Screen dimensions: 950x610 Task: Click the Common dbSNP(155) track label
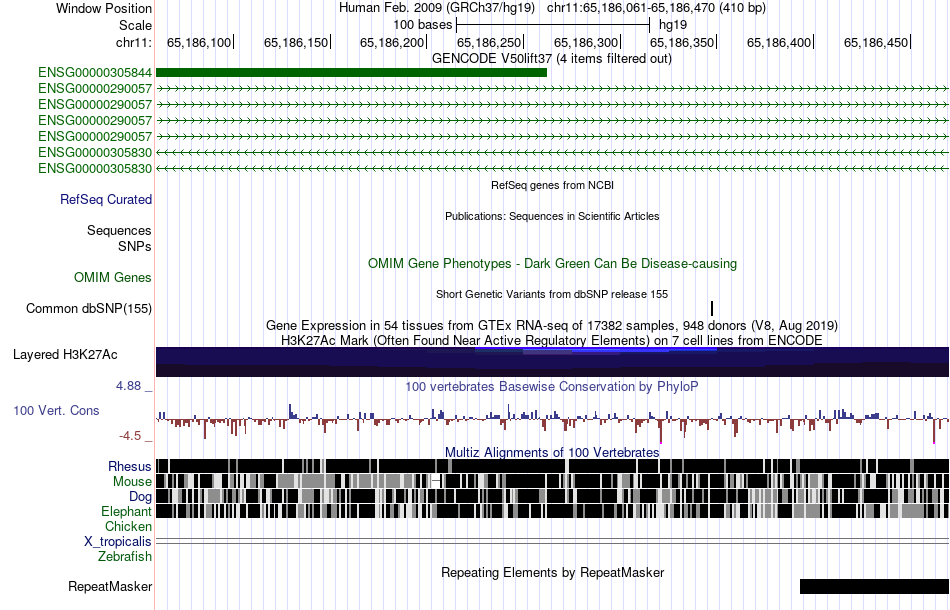(88, 308)
